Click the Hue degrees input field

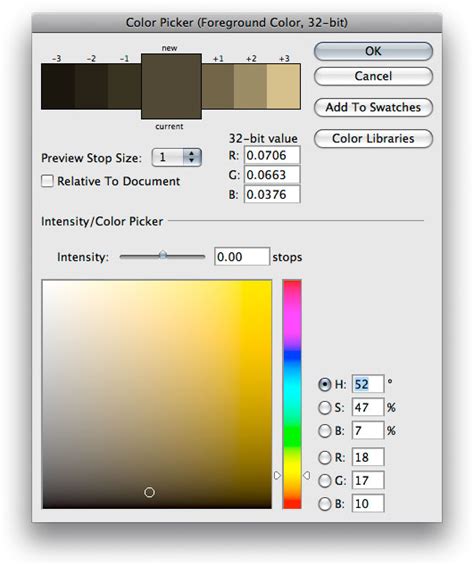click(368, 384)
